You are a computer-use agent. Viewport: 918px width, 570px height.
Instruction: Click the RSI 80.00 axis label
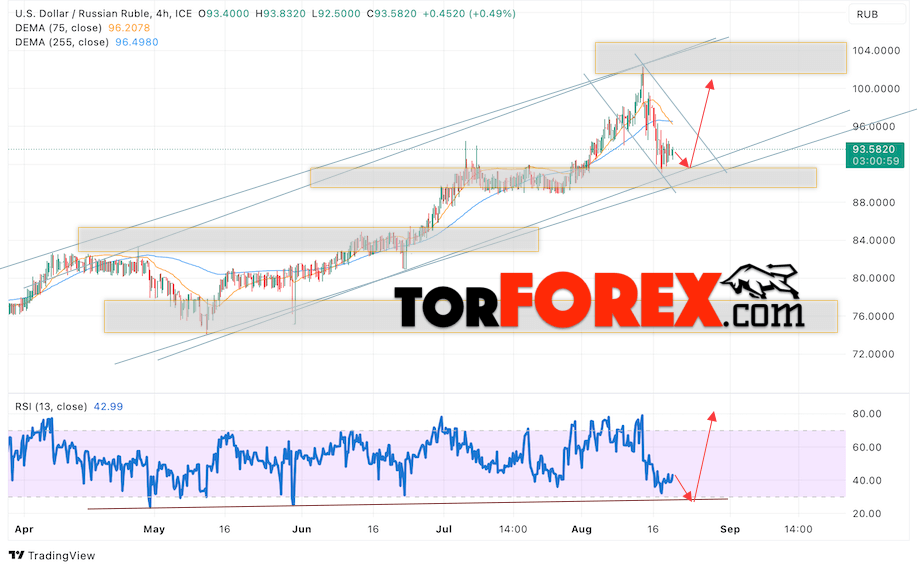tap(866, 414)
